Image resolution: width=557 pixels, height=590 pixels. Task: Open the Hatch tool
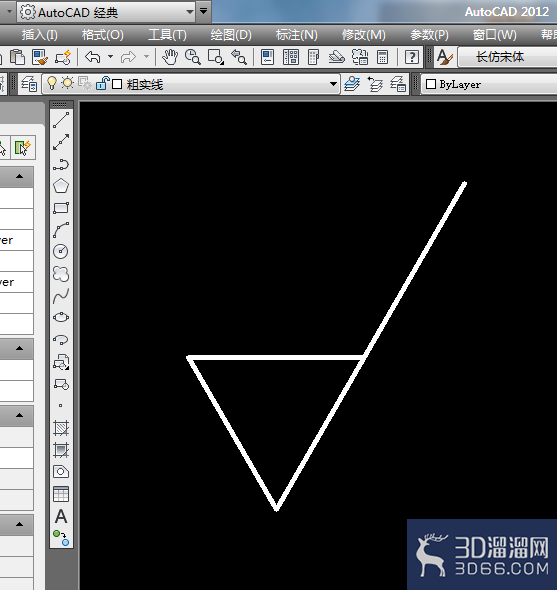(61, 428)
